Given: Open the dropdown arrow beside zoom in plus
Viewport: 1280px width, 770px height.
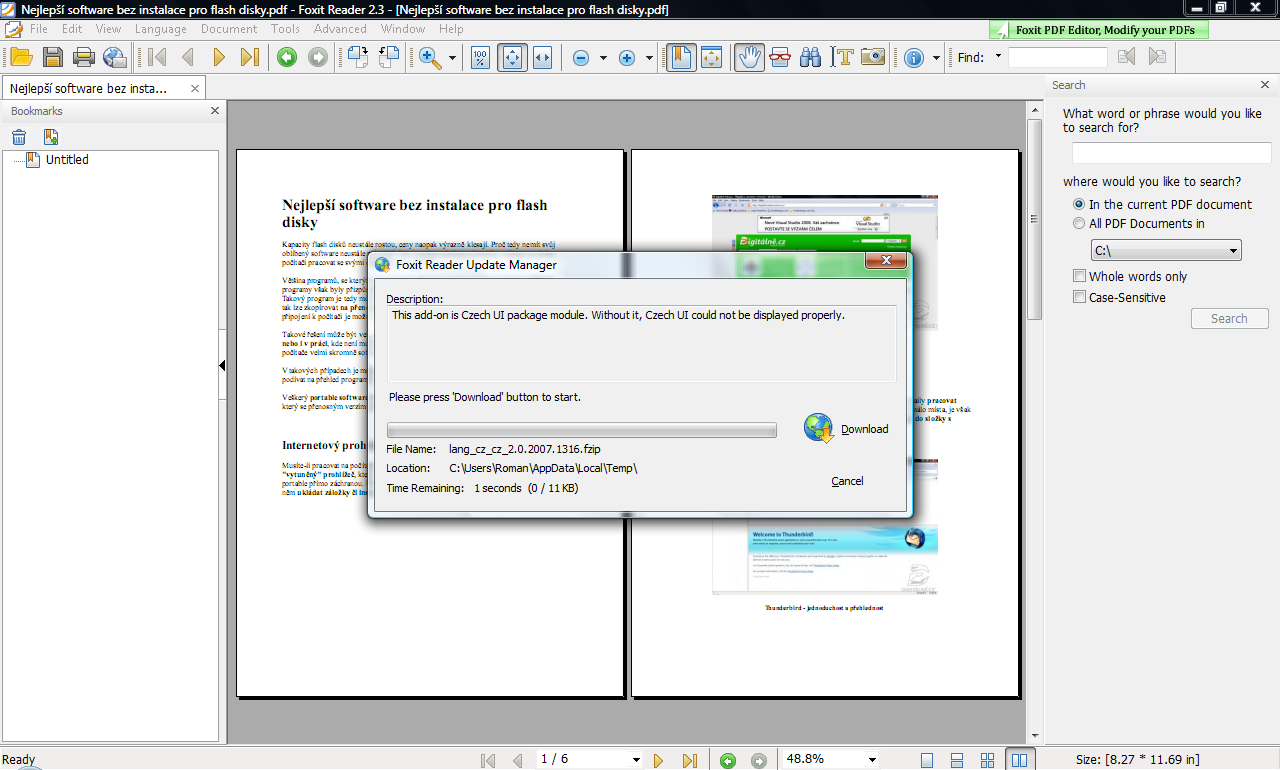Looking at the screenshot, I should (x=649, y=58).
